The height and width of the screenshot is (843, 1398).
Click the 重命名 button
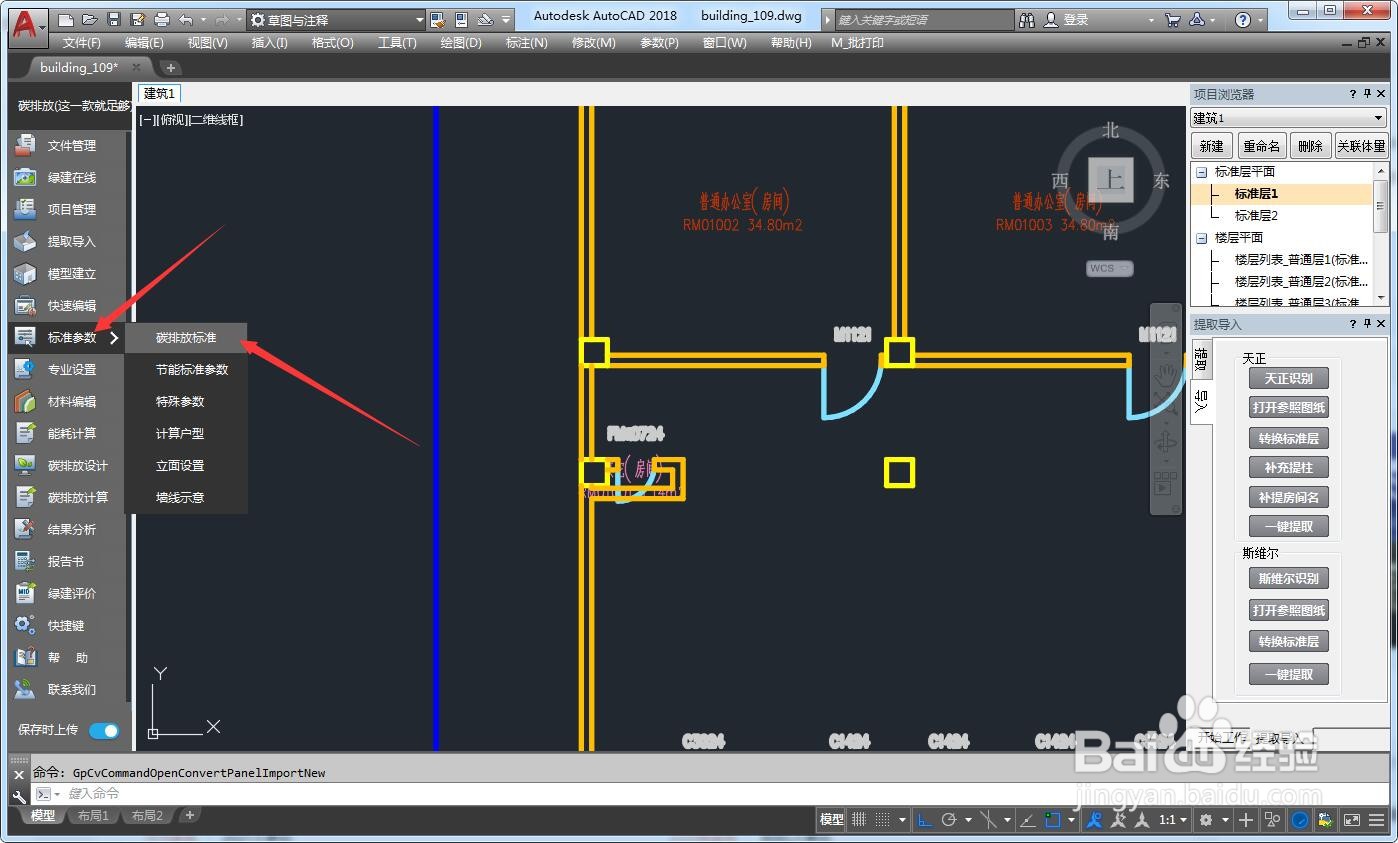1260,146
